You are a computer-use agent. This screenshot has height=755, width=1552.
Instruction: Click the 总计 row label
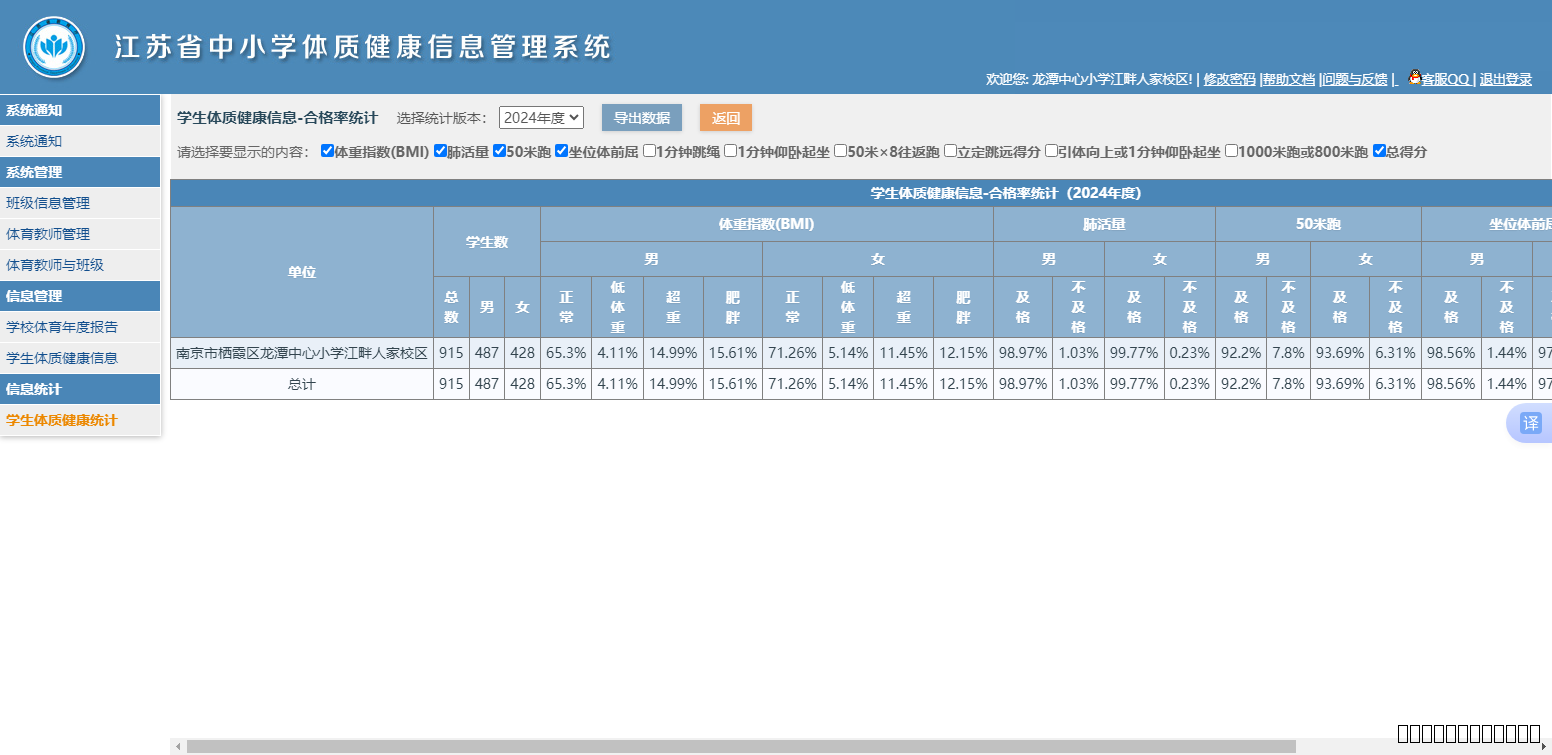click(x=302, y=384)
